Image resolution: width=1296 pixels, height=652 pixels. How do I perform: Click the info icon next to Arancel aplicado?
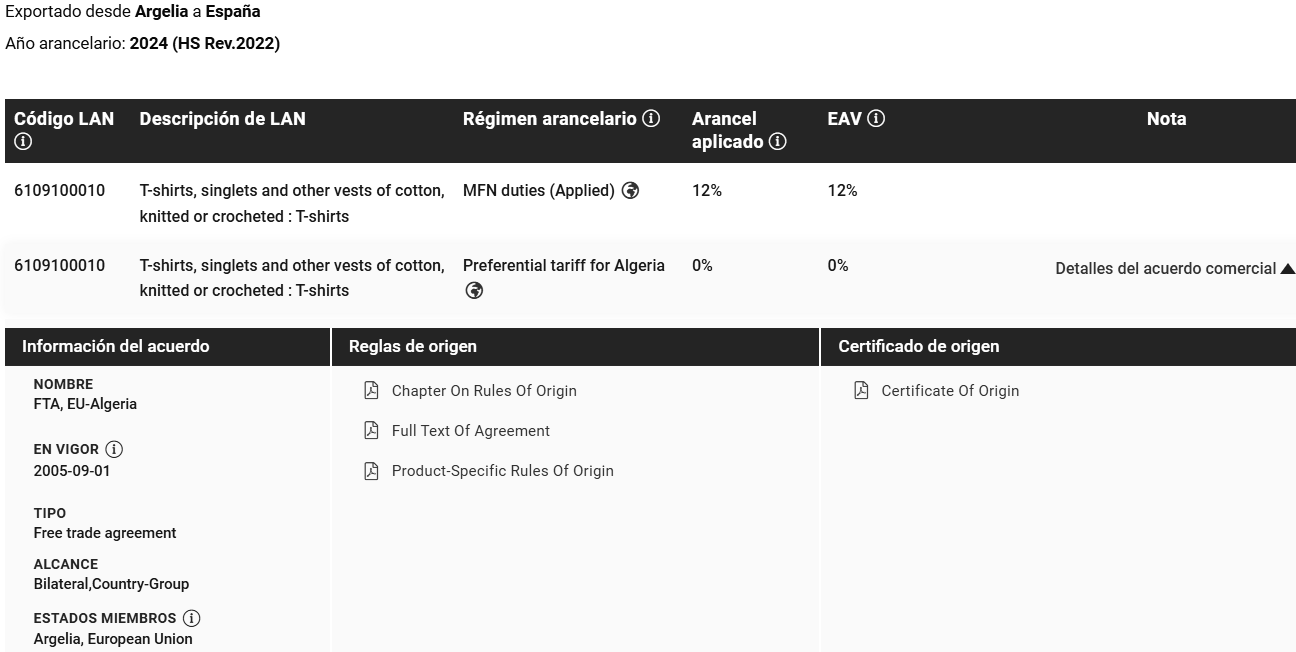pos(777,142)
